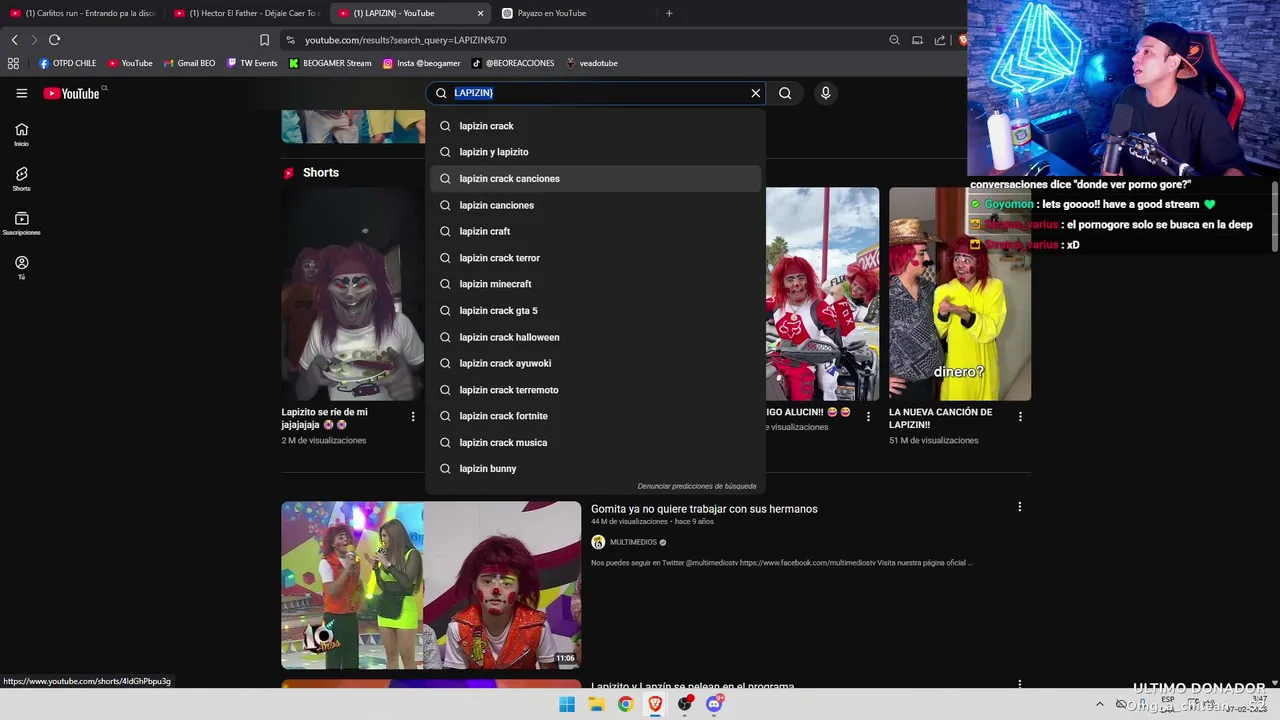Image resolution: width=1280 pixels, height=720 pixels.
Task: Open options for Lapizito se ríe short
Action: pos(413,417)
